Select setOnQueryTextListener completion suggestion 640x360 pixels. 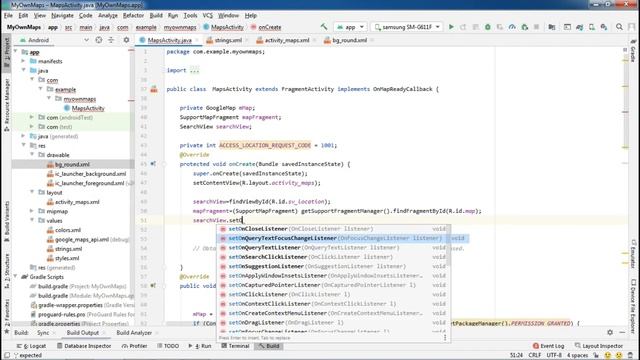click(333, 247)
